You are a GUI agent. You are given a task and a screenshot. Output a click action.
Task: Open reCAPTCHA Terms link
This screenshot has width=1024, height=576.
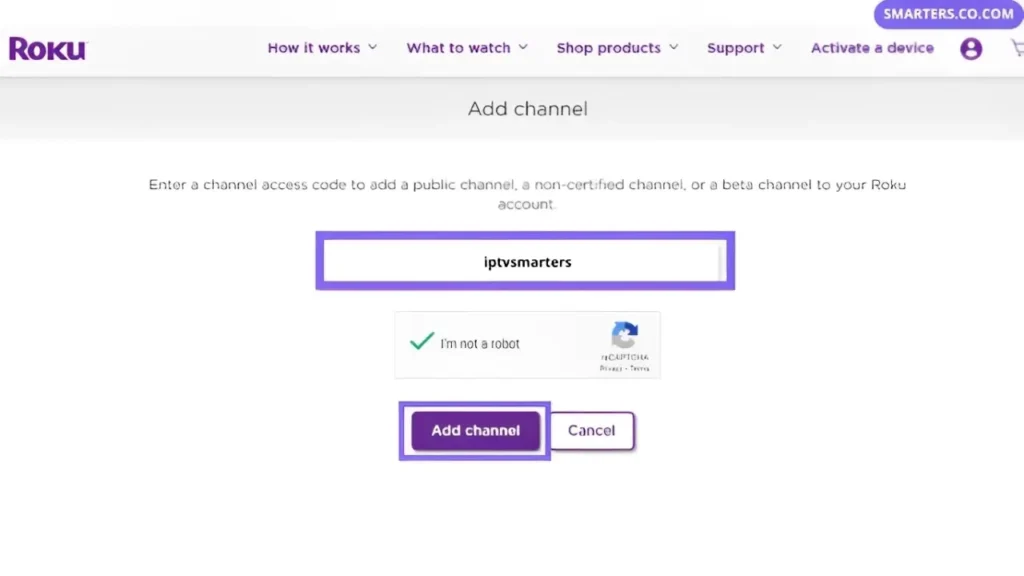639,369
